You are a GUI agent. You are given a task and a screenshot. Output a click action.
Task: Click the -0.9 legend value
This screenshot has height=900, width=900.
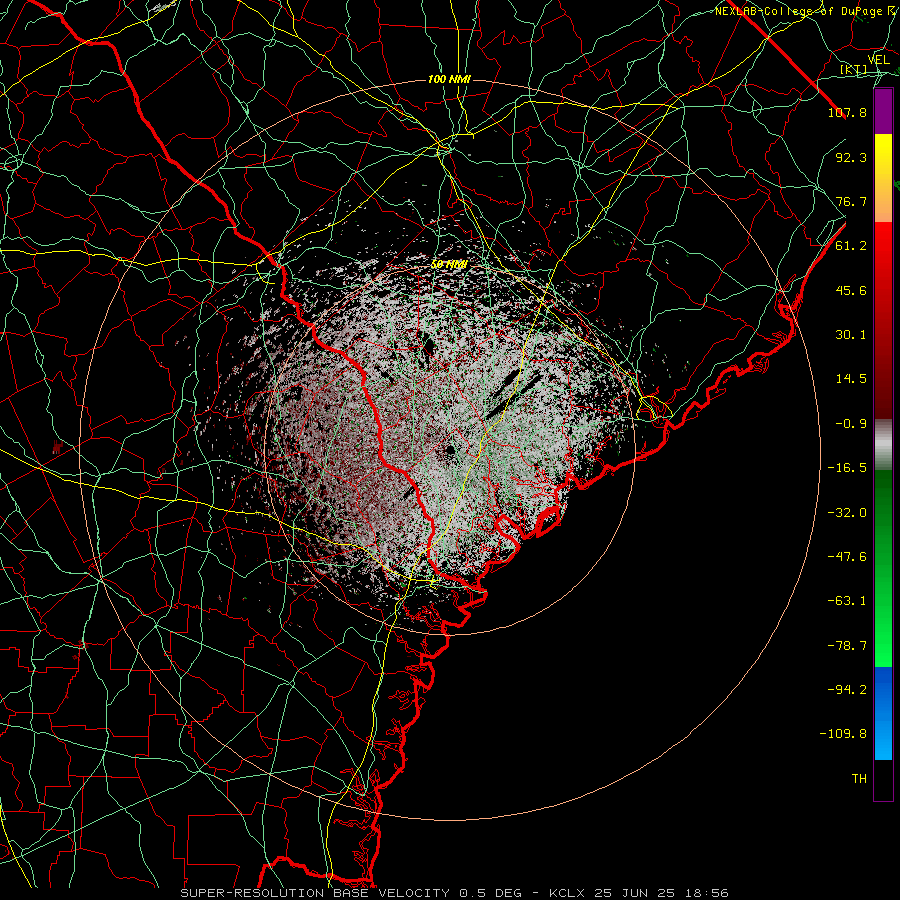(x=851, y=424)
